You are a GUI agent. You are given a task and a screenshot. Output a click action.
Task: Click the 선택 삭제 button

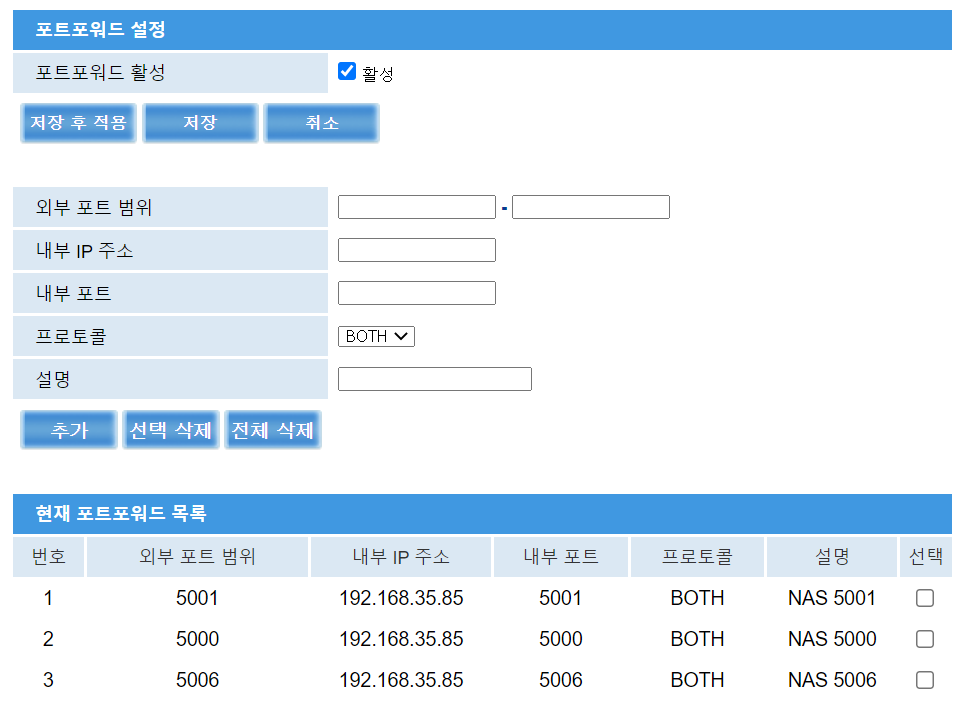(170, 430)
